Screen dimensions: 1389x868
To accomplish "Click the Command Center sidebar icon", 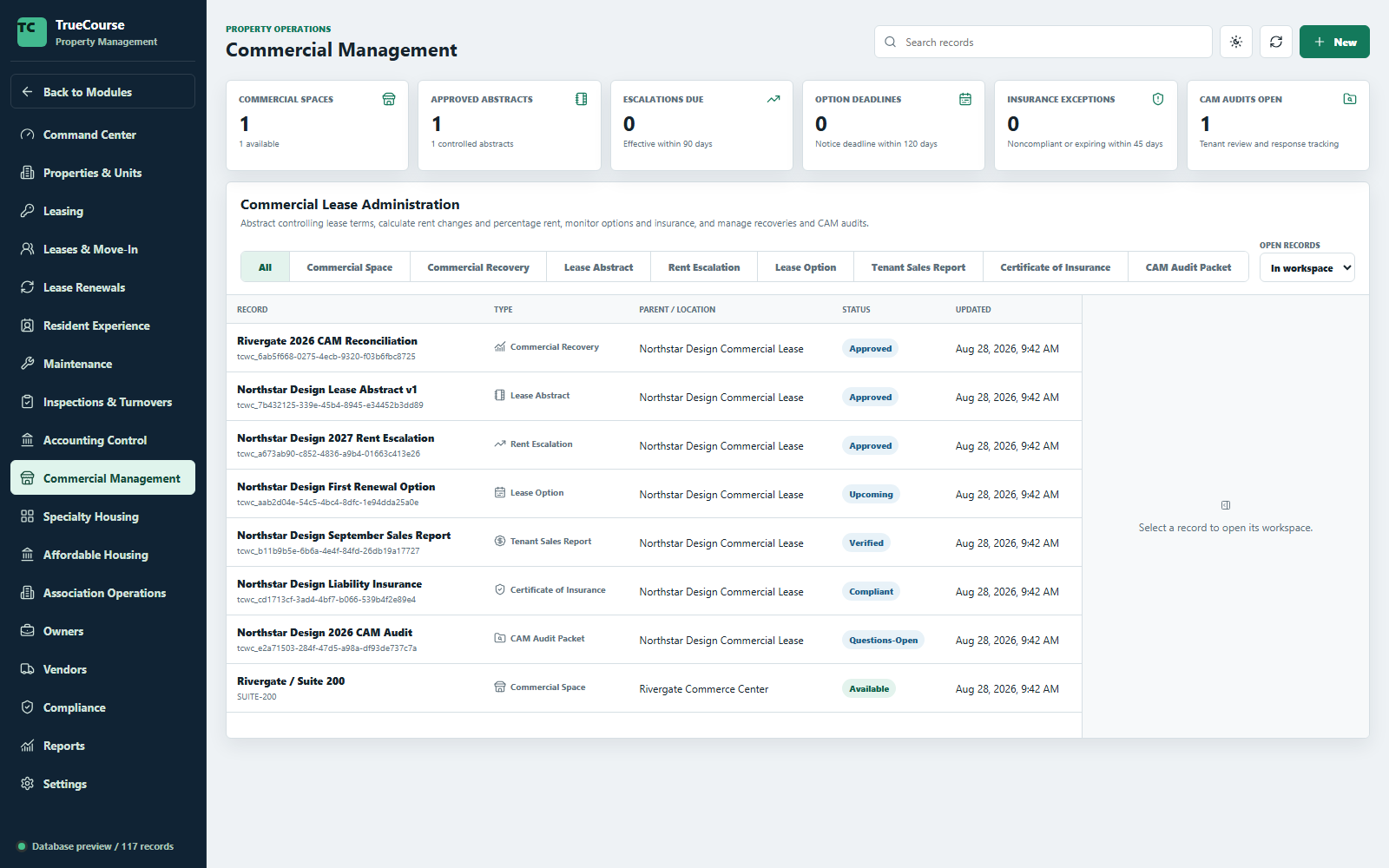I will pos(28,135).
